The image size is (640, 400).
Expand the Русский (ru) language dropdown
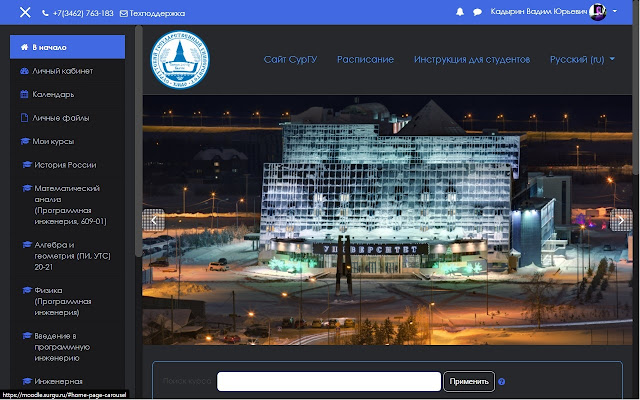pyautogui.click(x=582, y=60)
